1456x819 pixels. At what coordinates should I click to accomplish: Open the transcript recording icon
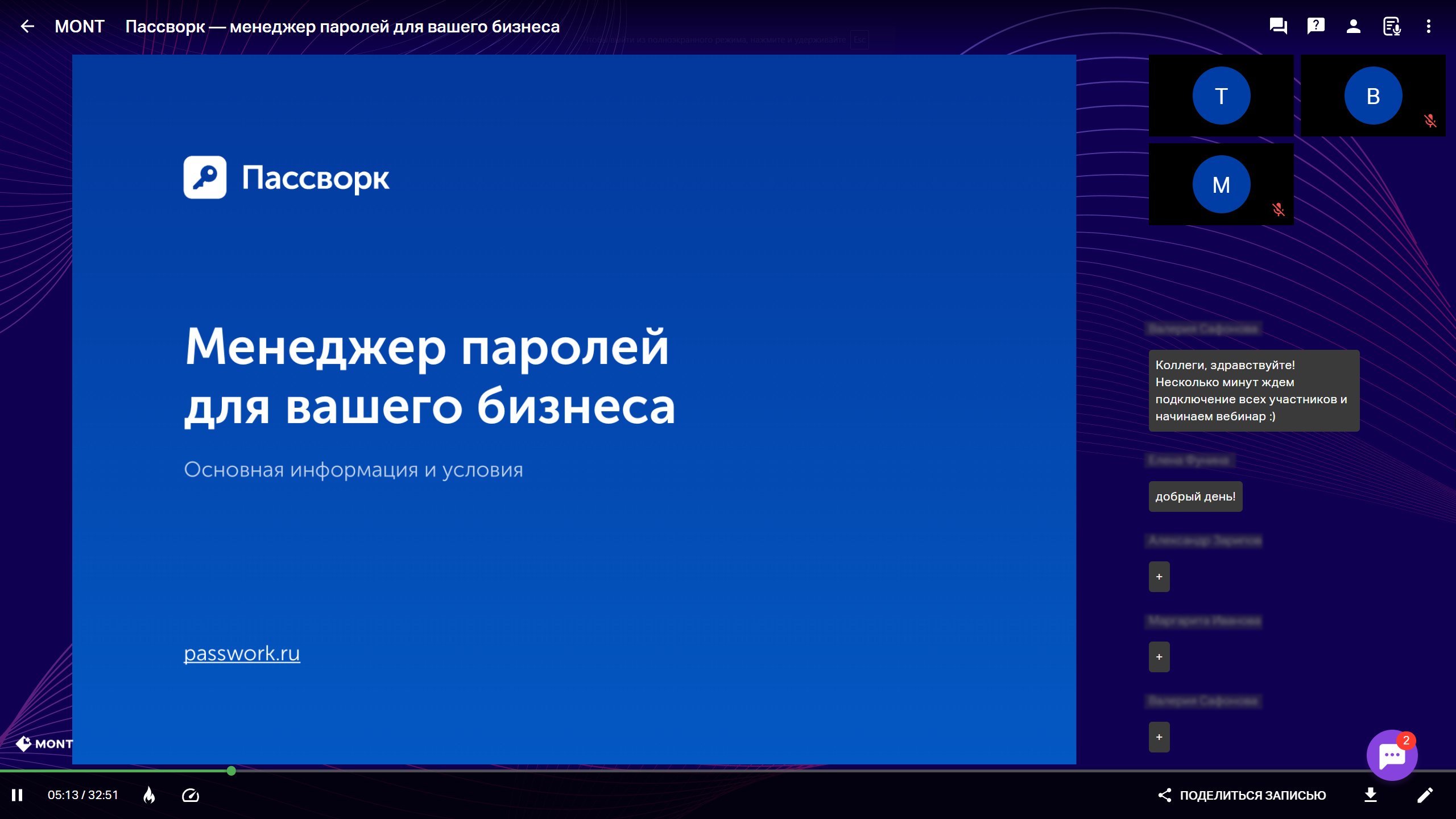[1391, 26]
